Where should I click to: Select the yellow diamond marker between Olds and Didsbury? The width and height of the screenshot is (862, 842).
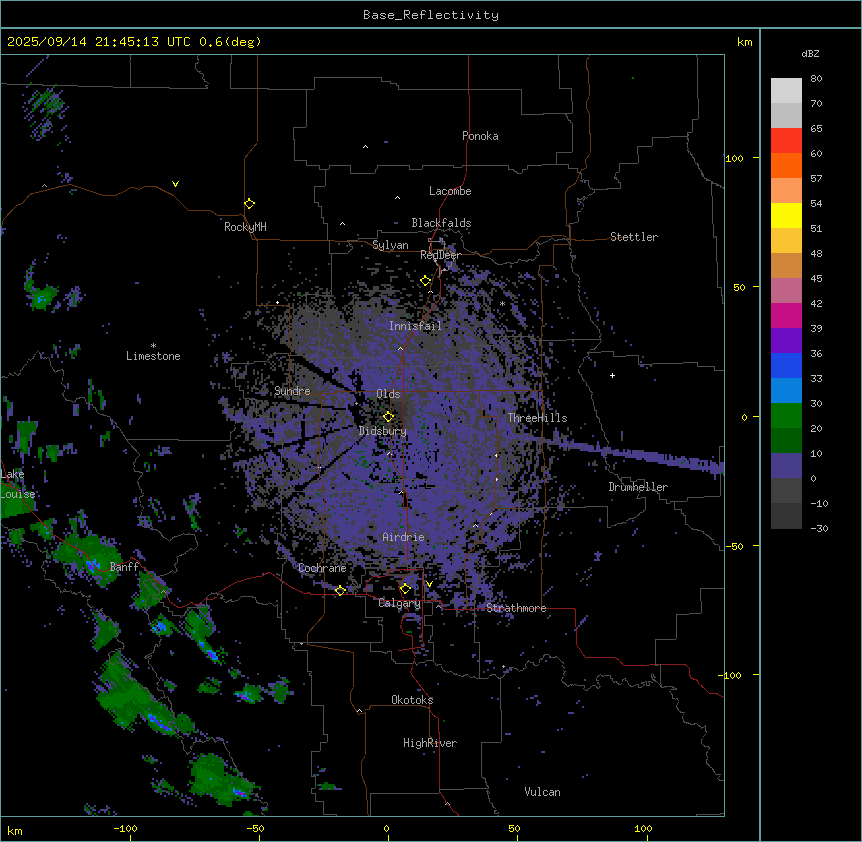pyautogui.click(x=388, y=417)
